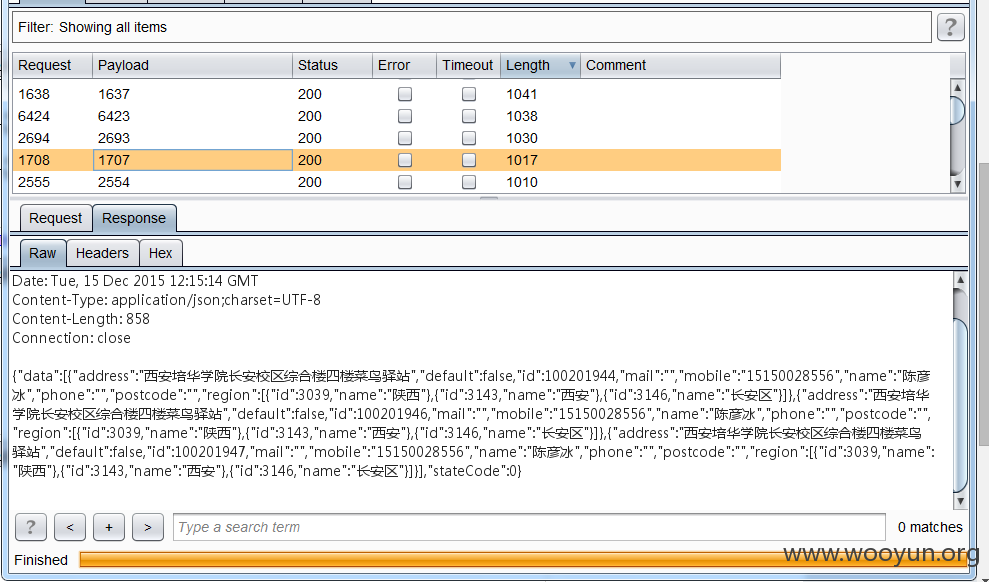Viewport: 989px width, 582px height.
Task: Sort by Error column header
Action: pyautogui.click(x=404, y=66)
